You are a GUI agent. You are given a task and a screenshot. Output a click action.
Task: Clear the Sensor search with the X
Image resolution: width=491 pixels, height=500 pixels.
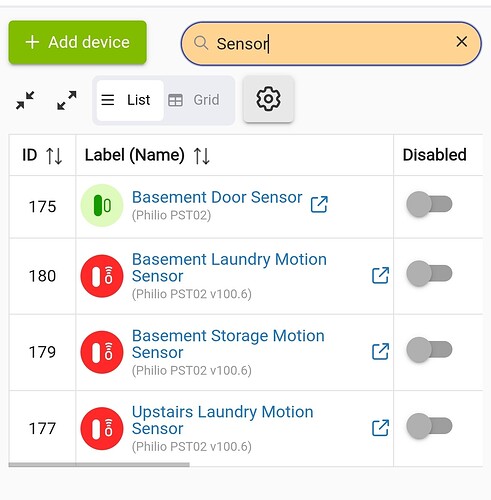(x=462, y=42)
